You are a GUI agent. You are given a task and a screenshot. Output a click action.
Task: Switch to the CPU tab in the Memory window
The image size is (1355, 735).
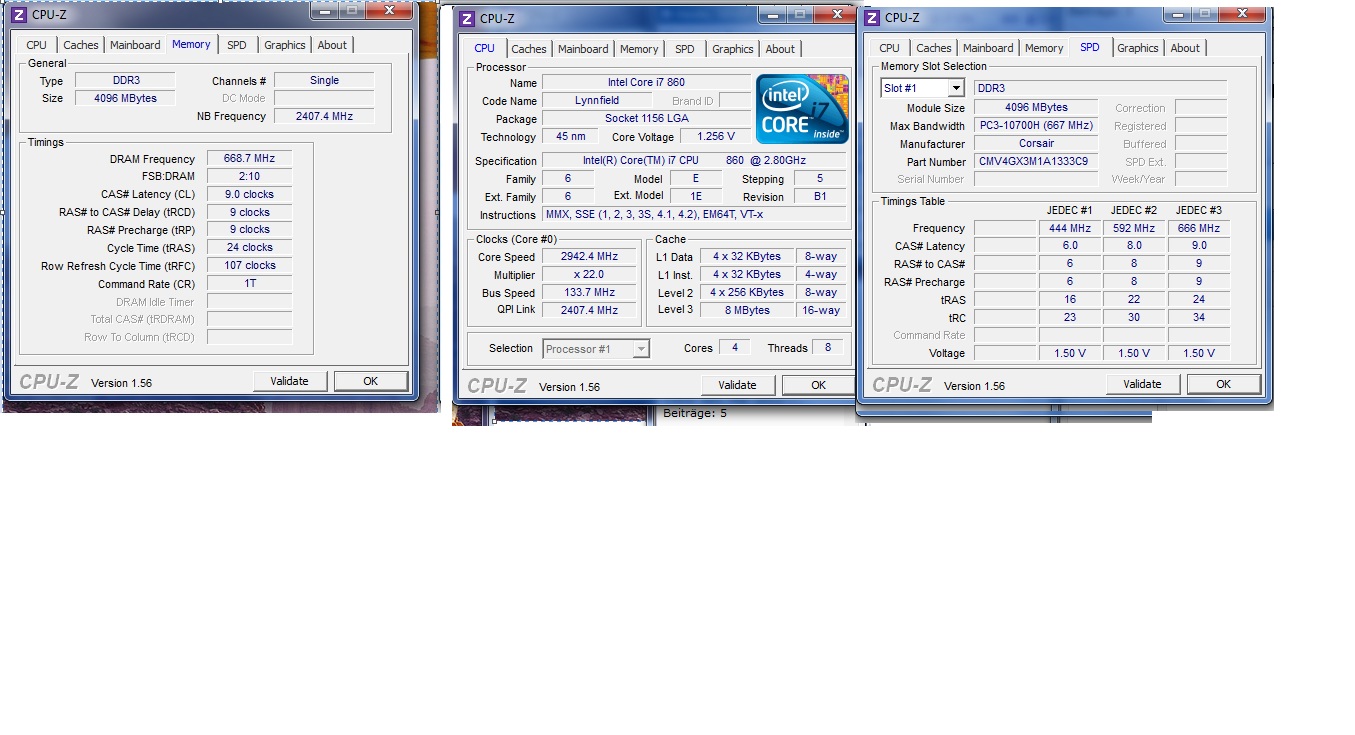(x=36, y=45)
